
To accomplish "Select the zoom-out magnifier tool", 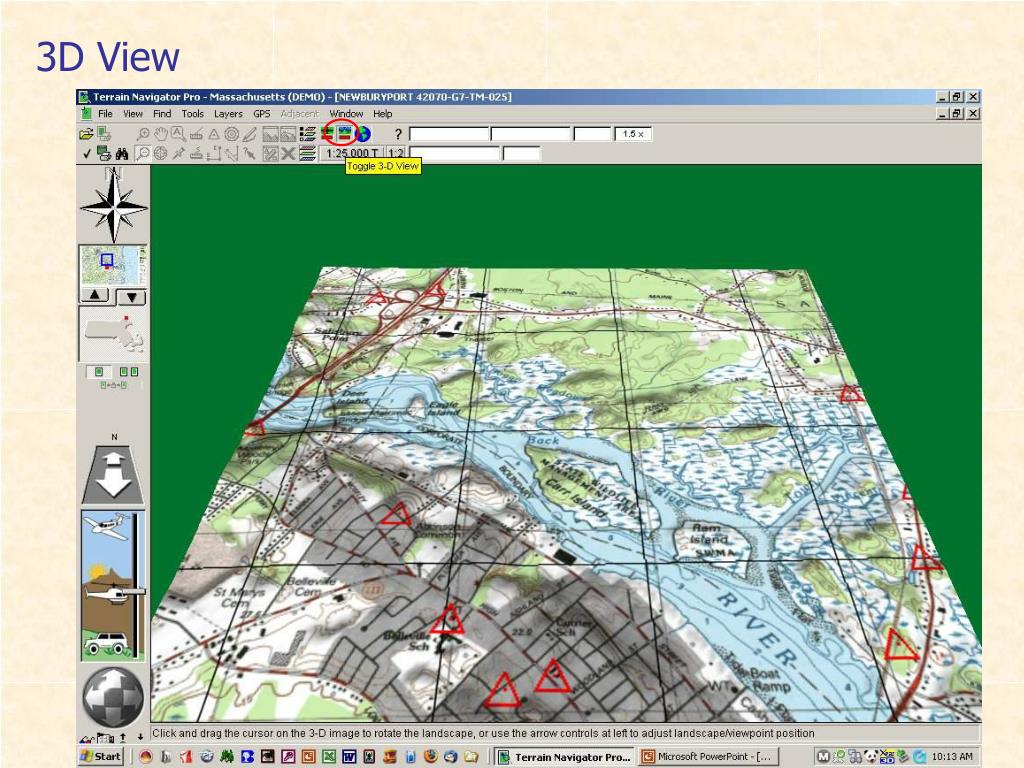I will coord(142,153).
